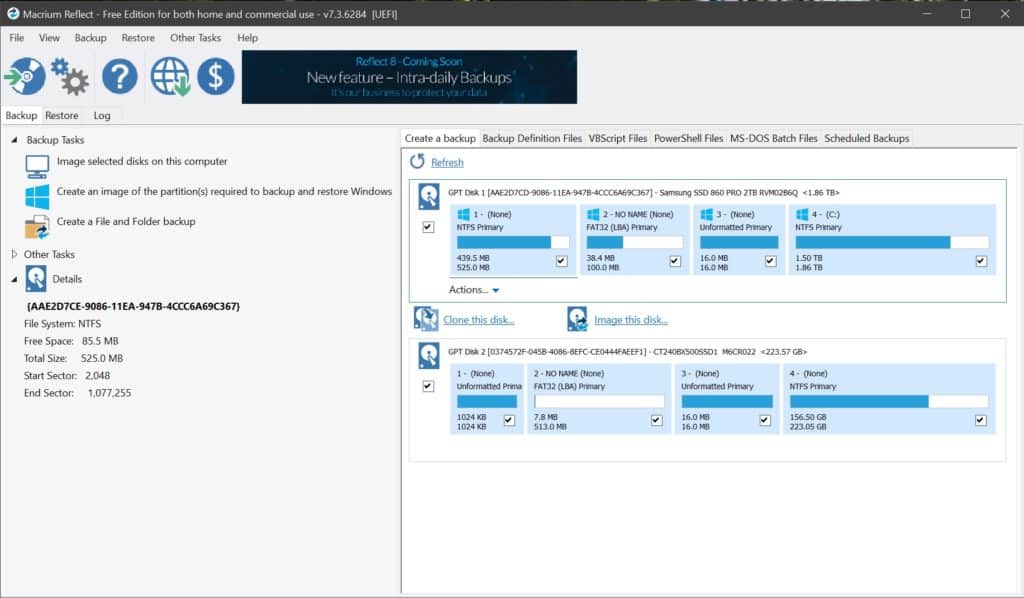Click Windows flag on Disk 1 partition 1

(464, 214)
